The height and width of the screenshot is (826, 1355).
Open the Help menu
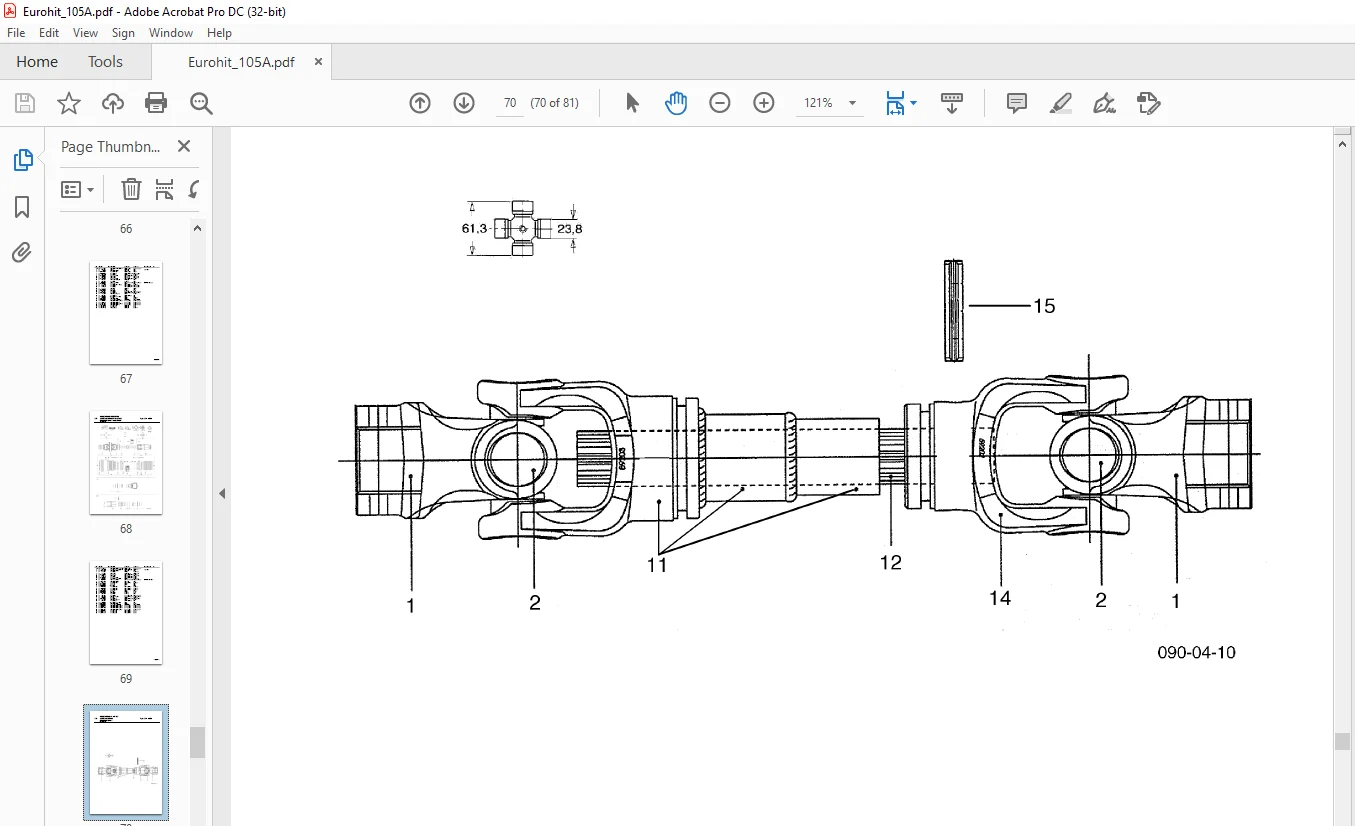coord(219,33)
